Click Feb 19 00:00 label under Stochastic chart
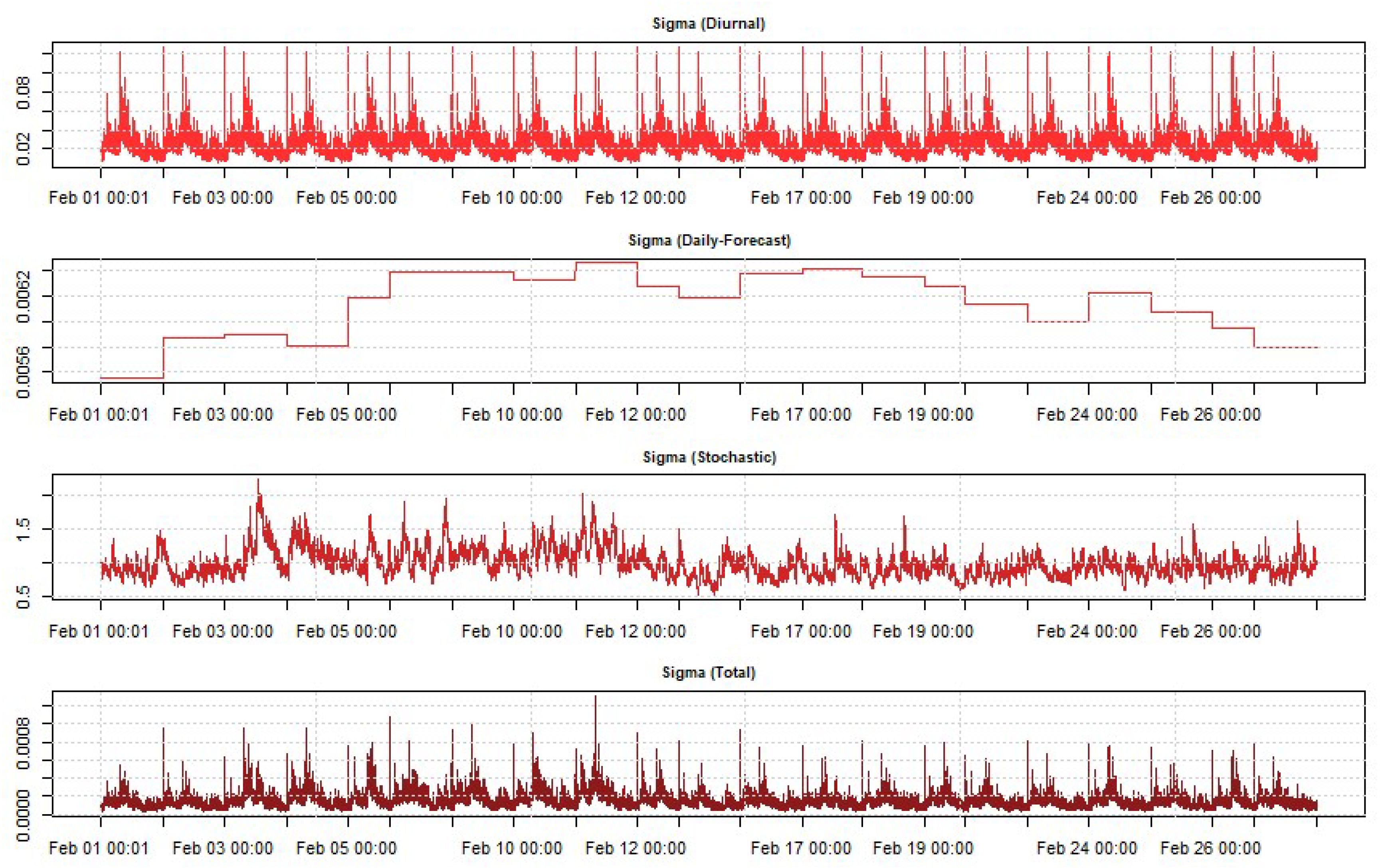This screenshot has height=868, width=1388. tap(923, 631)
